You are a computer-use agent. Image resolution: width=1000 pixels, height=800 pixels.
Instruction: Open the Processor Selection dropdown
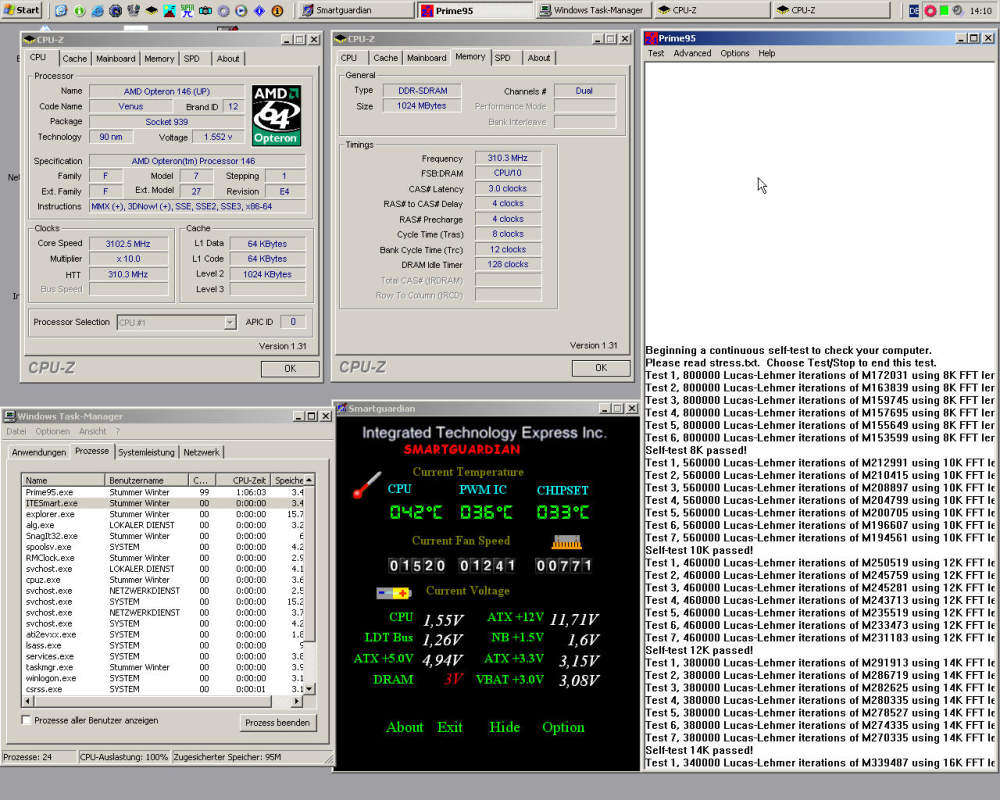(x=229, y=322)
